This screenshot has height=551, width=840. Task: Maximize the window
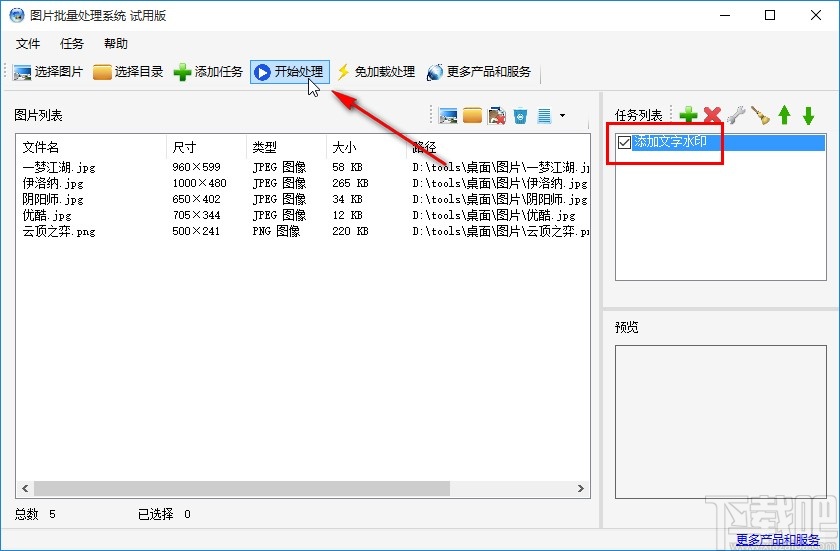770,15
